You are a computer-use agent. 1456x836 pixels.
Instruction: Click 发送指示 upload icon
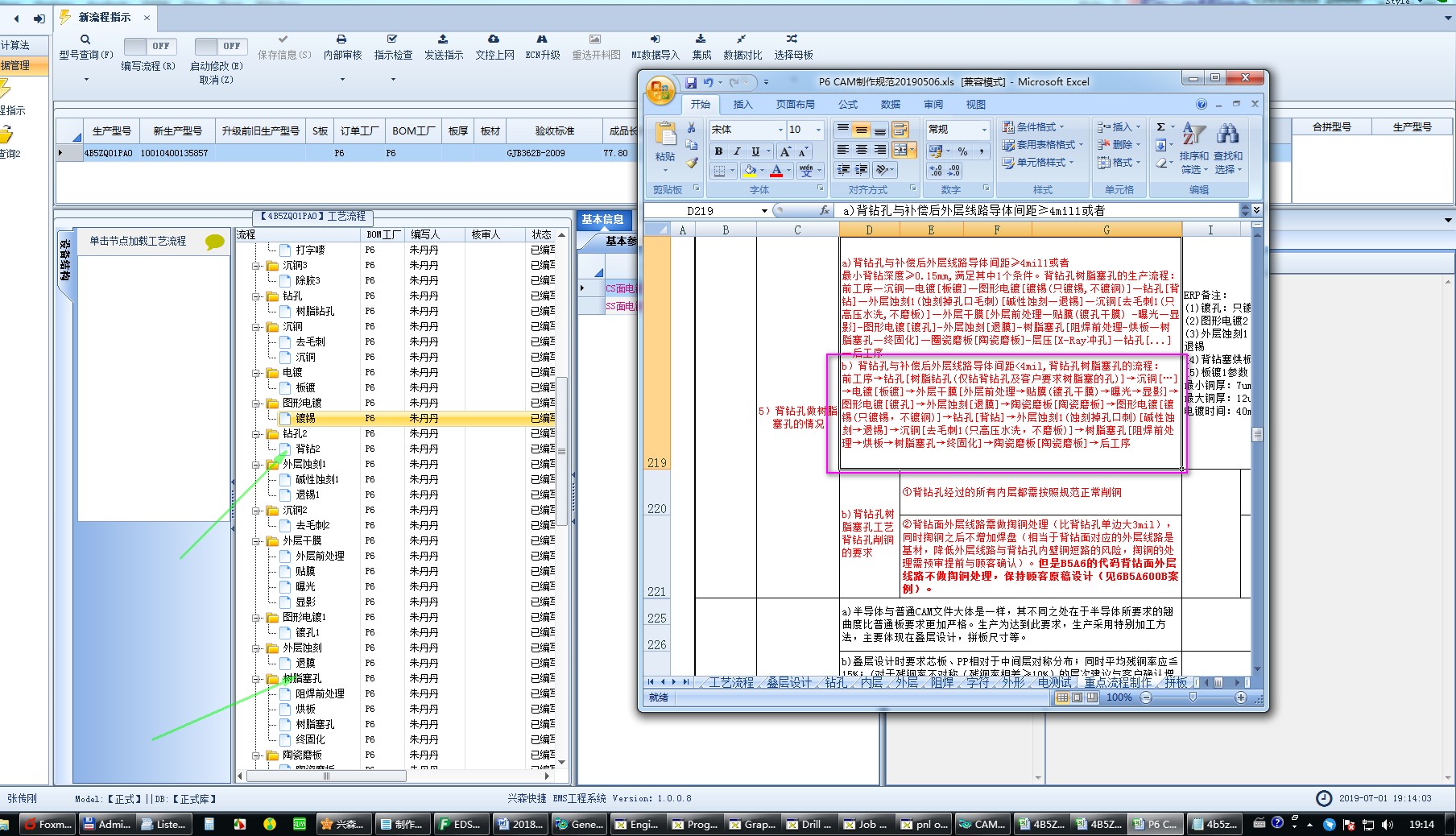click(443, 39)
